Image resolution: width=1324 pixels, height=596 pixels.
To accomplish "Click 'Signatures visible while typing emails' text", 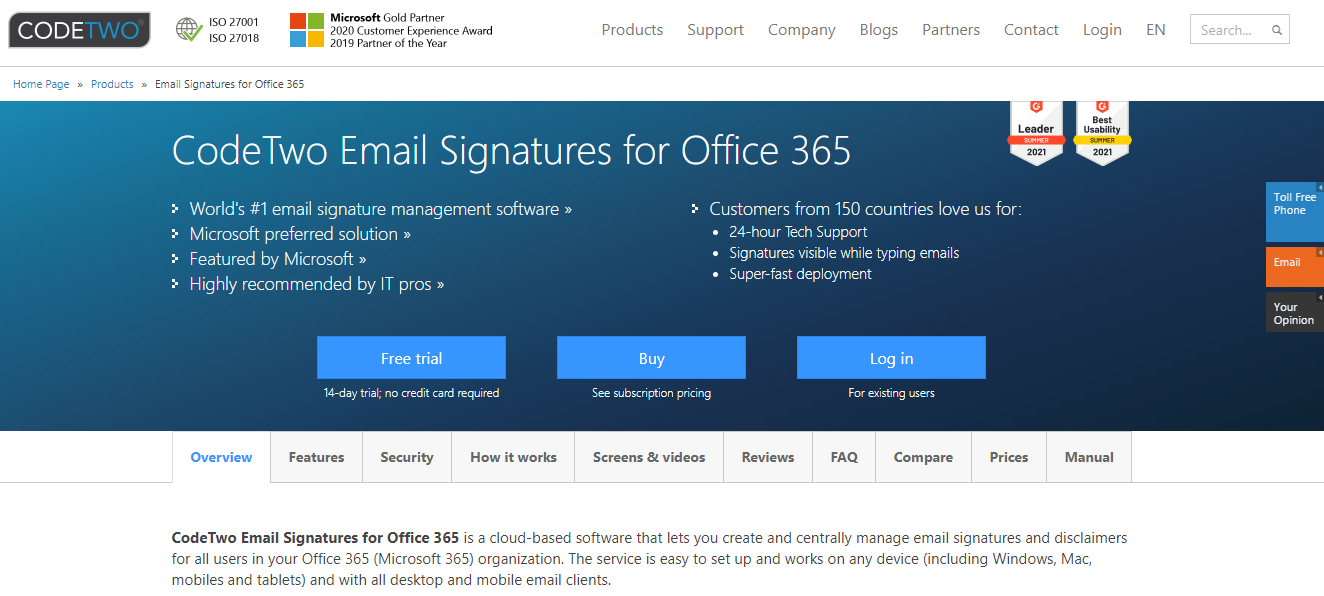I will (844, 253).
